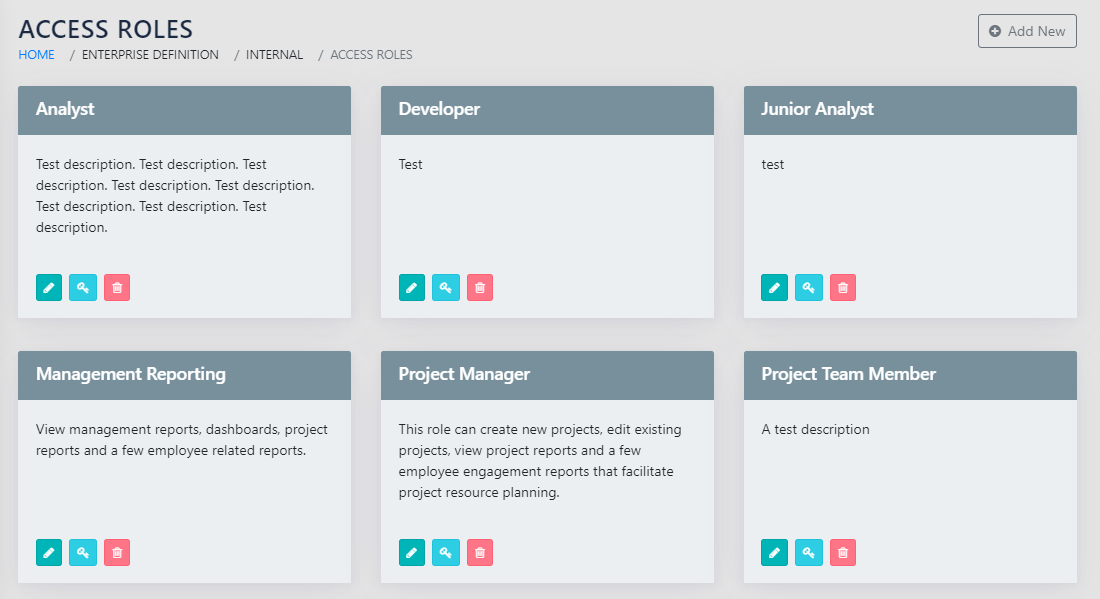Delete the Project Manager role

tap(480, 553)
